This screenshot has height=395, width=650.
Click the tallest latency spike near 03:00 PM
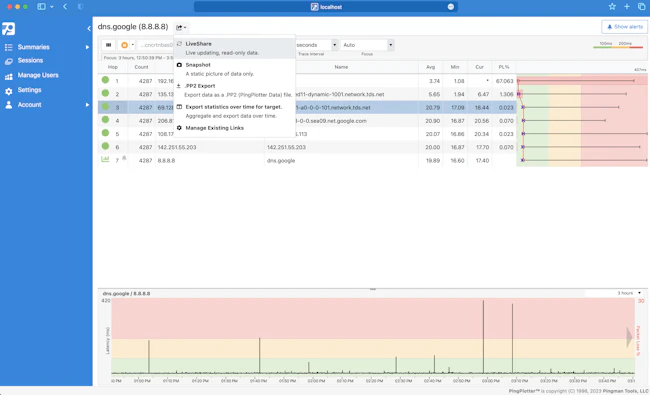(x=483, y=337)
